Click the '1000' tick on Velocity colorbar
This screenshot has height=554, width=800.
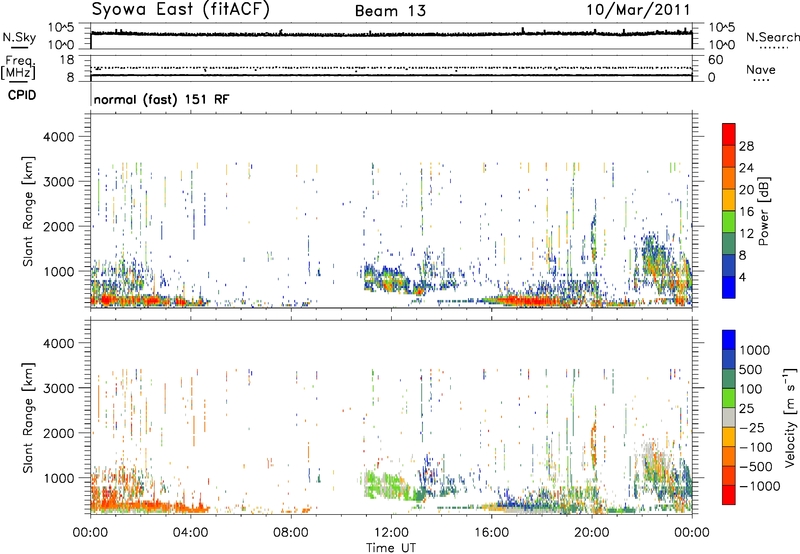[x=755, y=350]
